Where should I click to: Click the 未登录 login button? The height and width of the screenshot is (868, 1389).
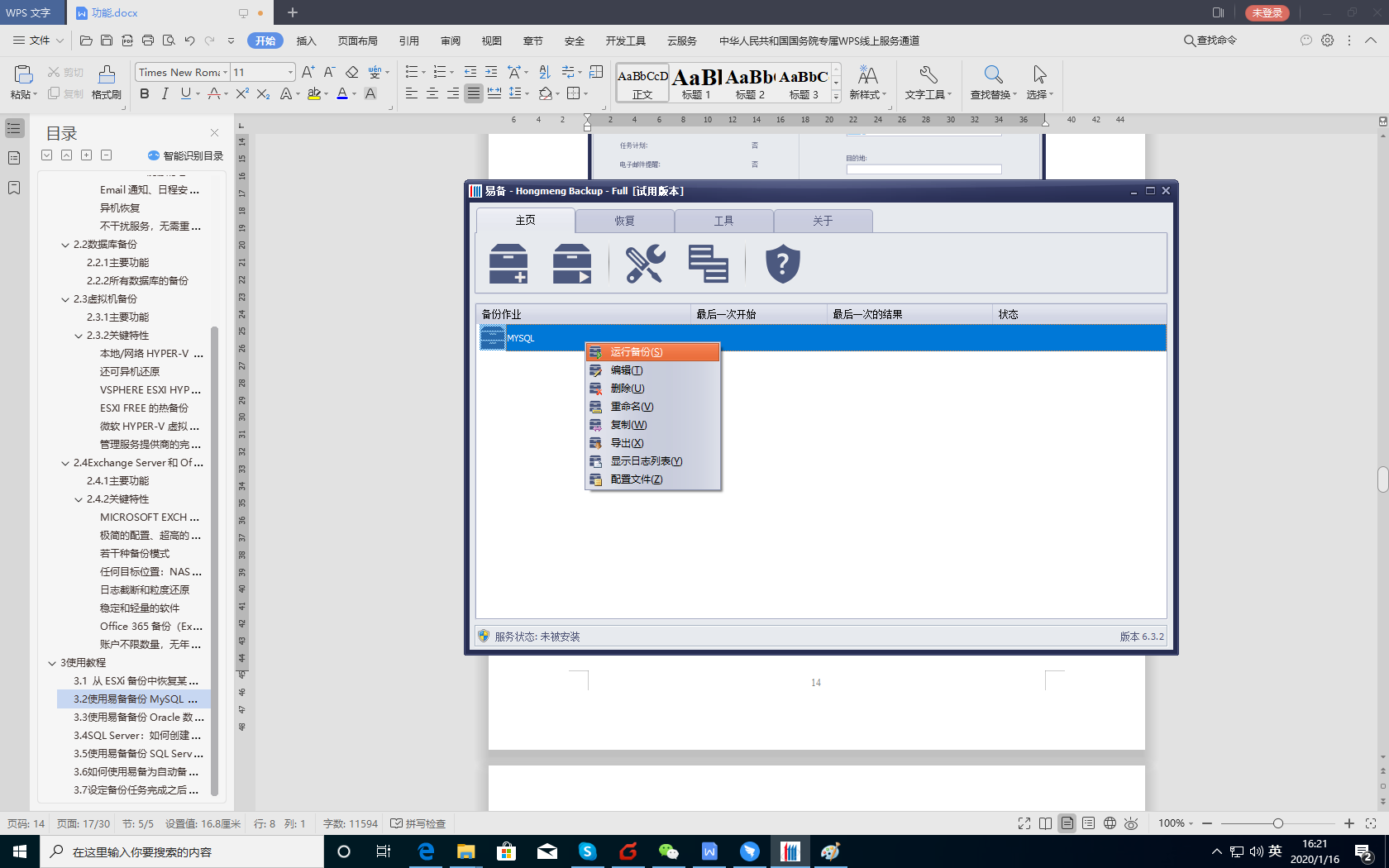click(x=1267, y=12)
